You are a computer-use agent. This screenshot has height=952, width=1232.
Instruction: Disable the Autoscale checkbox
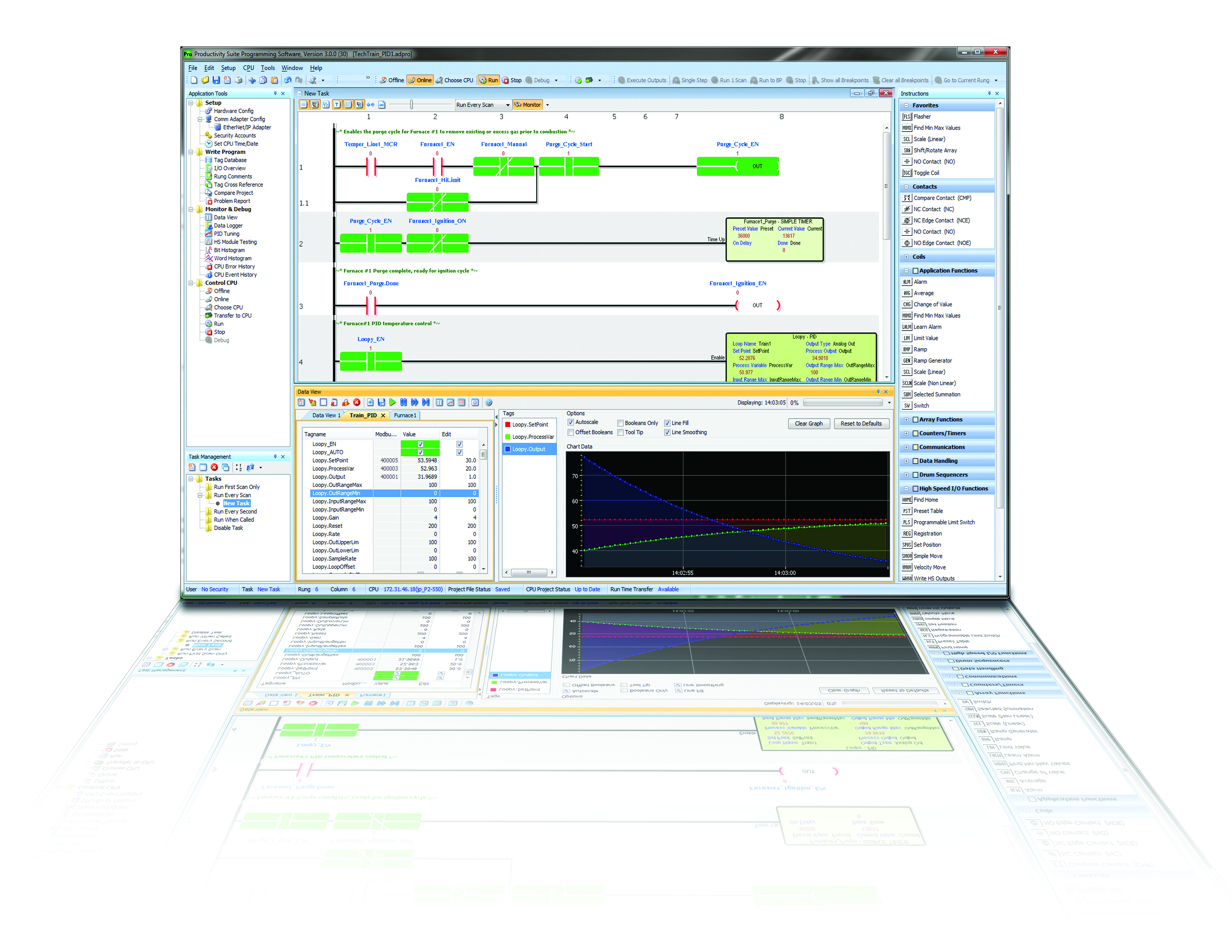click(x=570, y=422)
